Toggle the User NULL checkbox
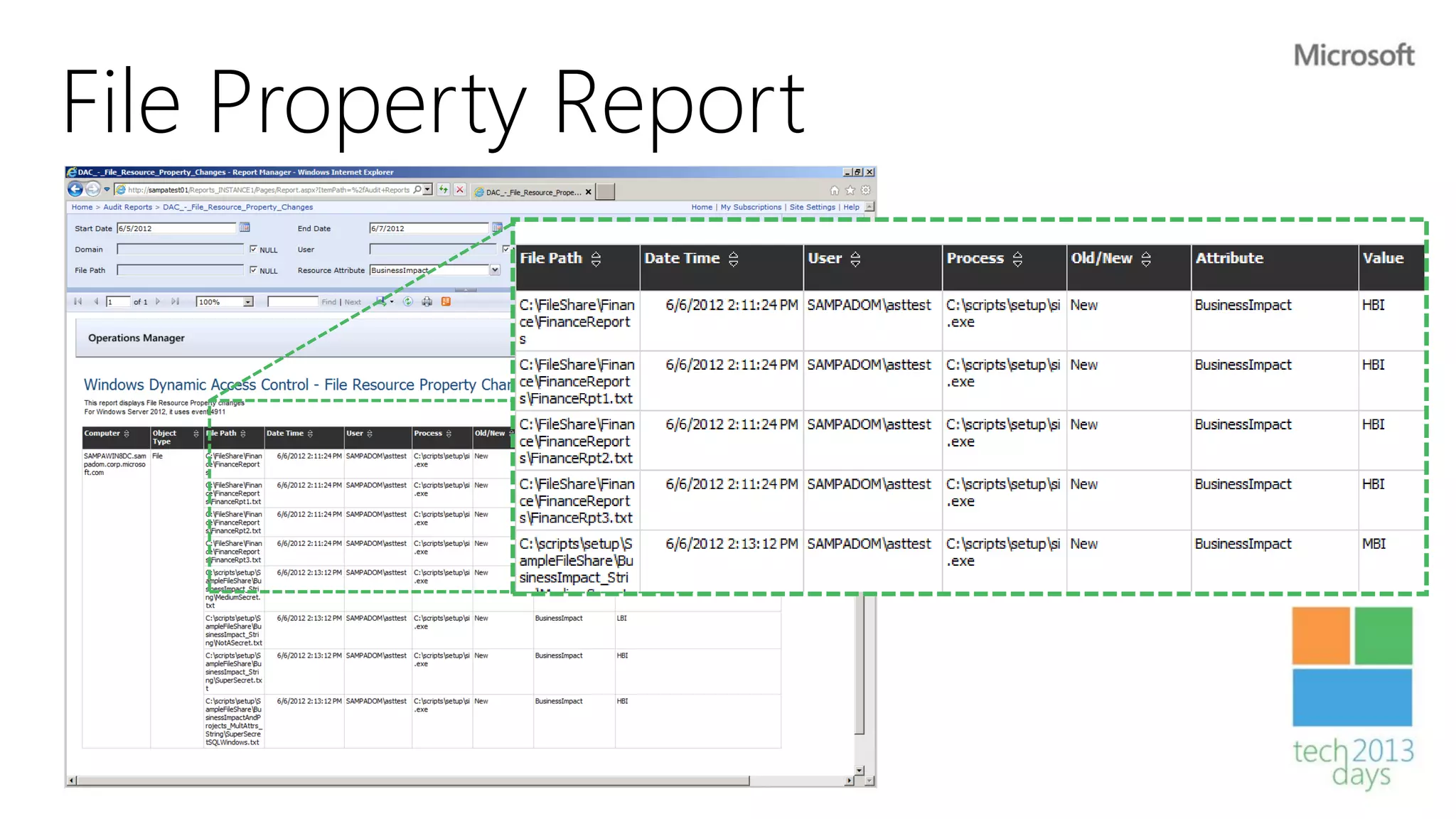 505,250
